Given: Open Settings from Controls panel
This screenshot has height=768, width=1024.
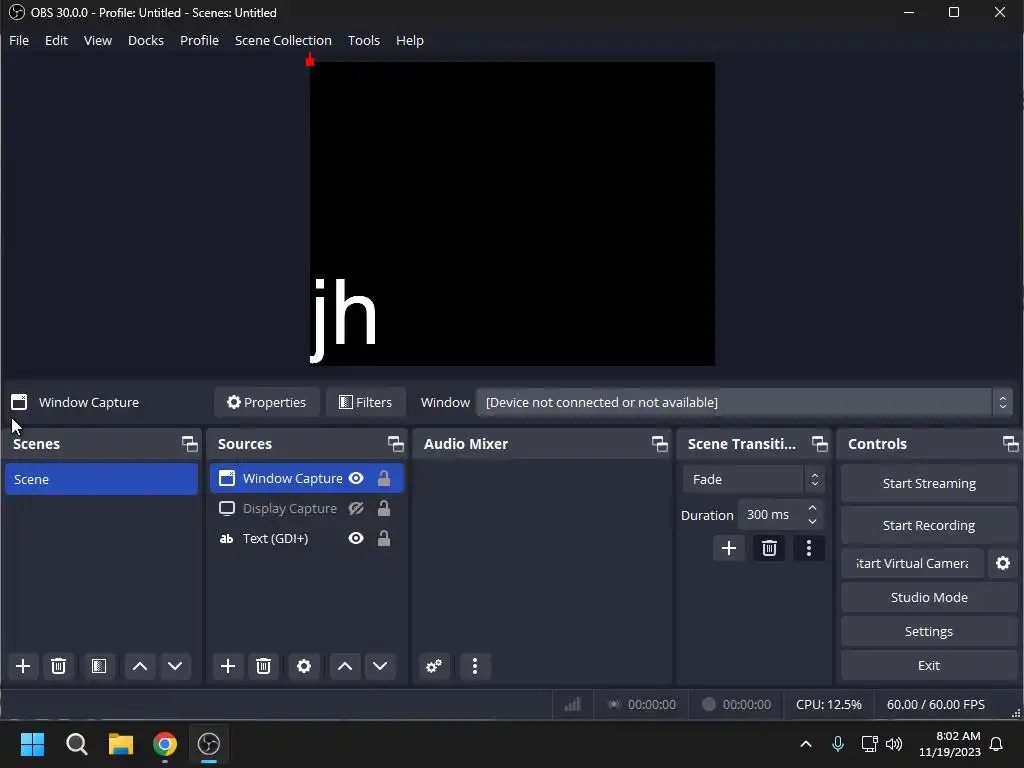Looking at the screenshot, I should (929, 631).
